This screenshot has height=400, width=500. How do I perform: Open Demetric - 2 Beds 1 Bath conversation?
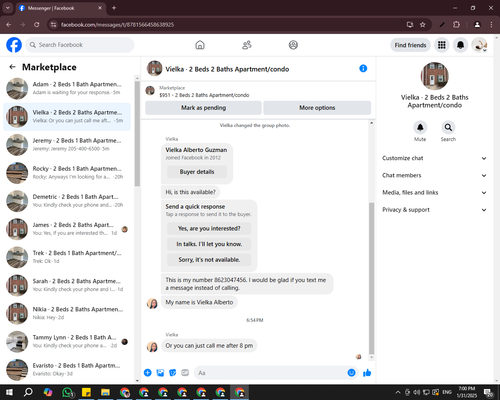coord(67,201)
